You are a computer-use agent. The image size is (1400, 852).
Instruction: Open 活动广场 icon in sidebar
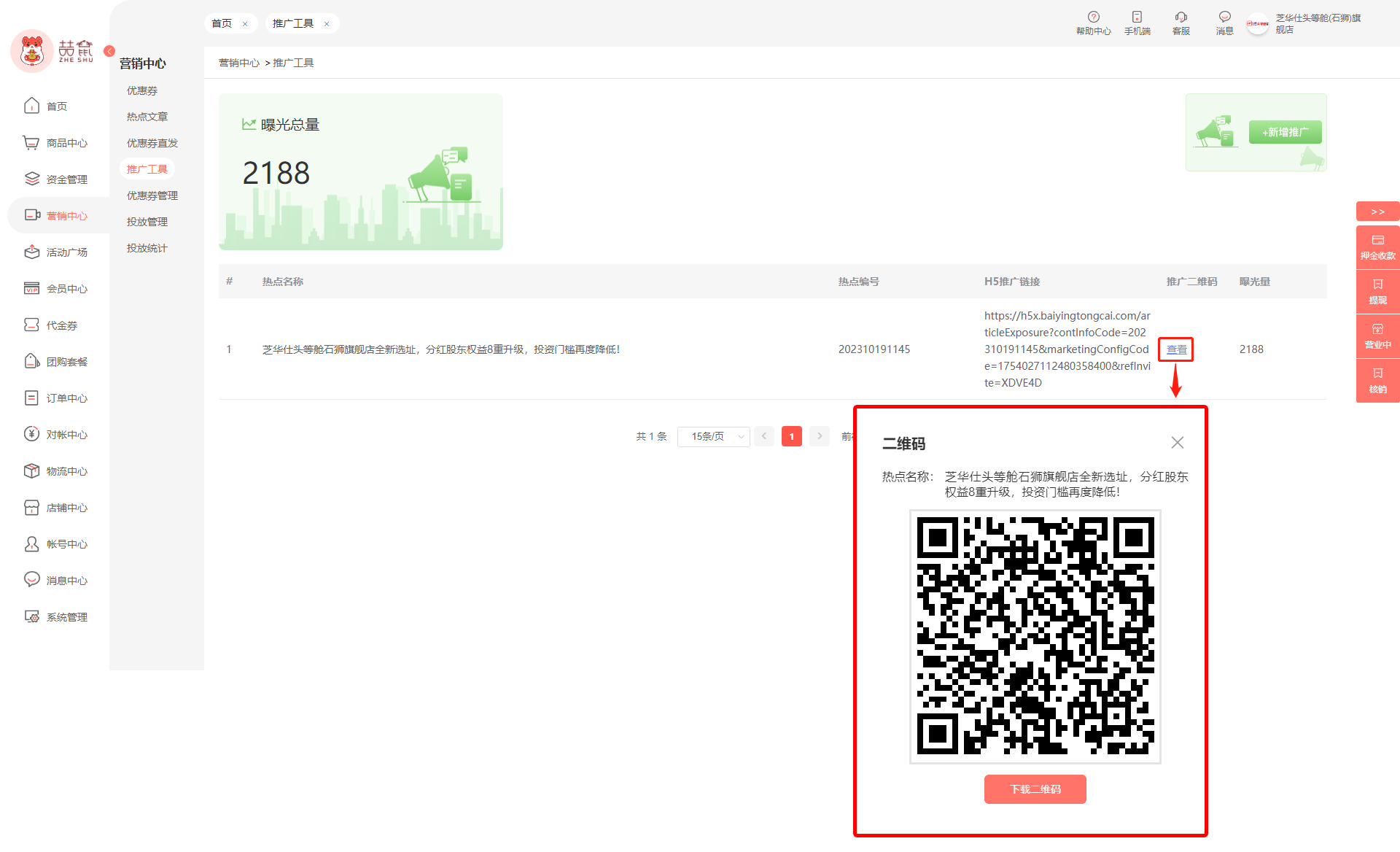[31, 252]
